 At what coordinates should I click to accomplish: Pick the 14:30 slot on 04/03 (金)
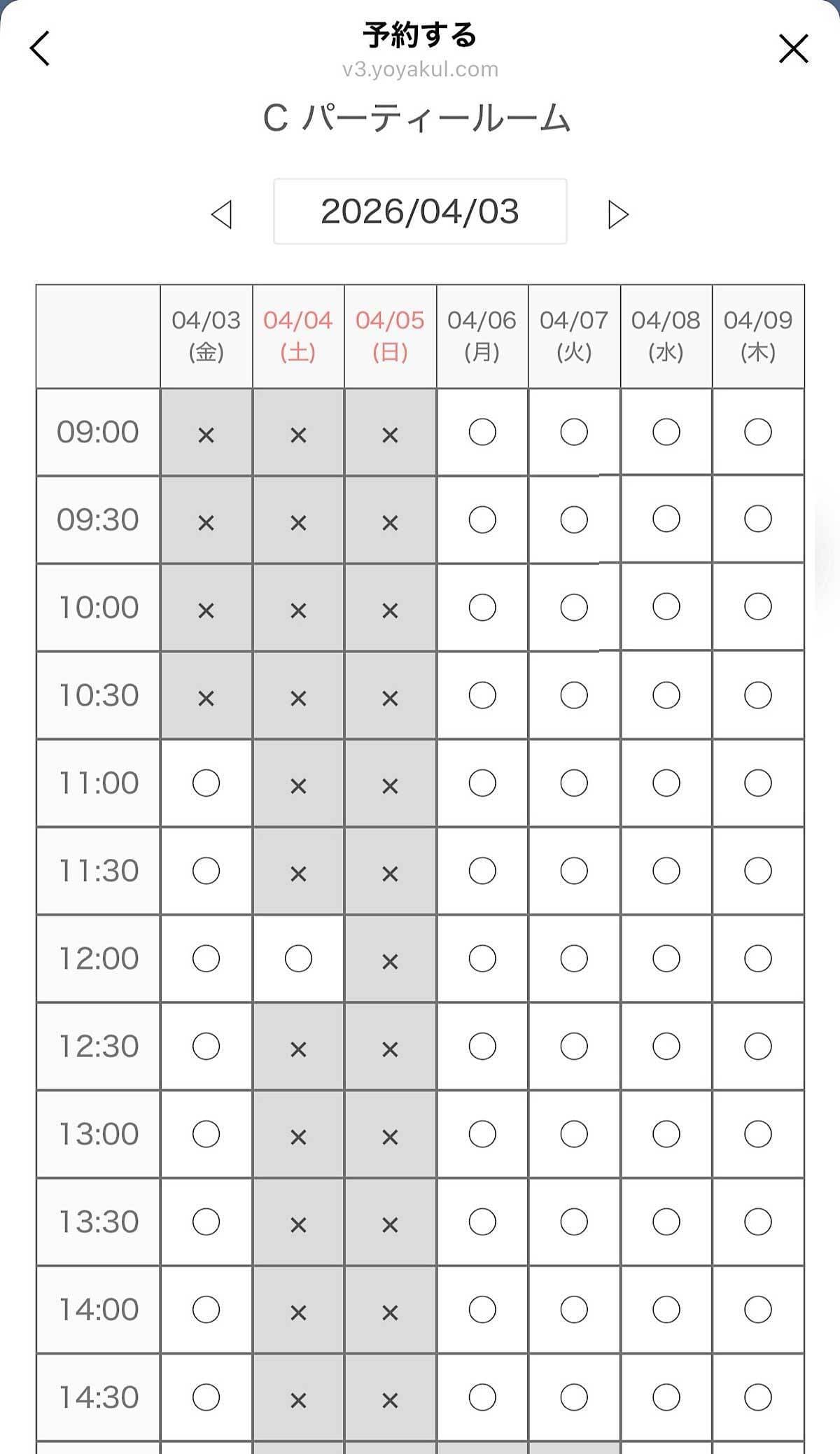(x=206, y=1397)
